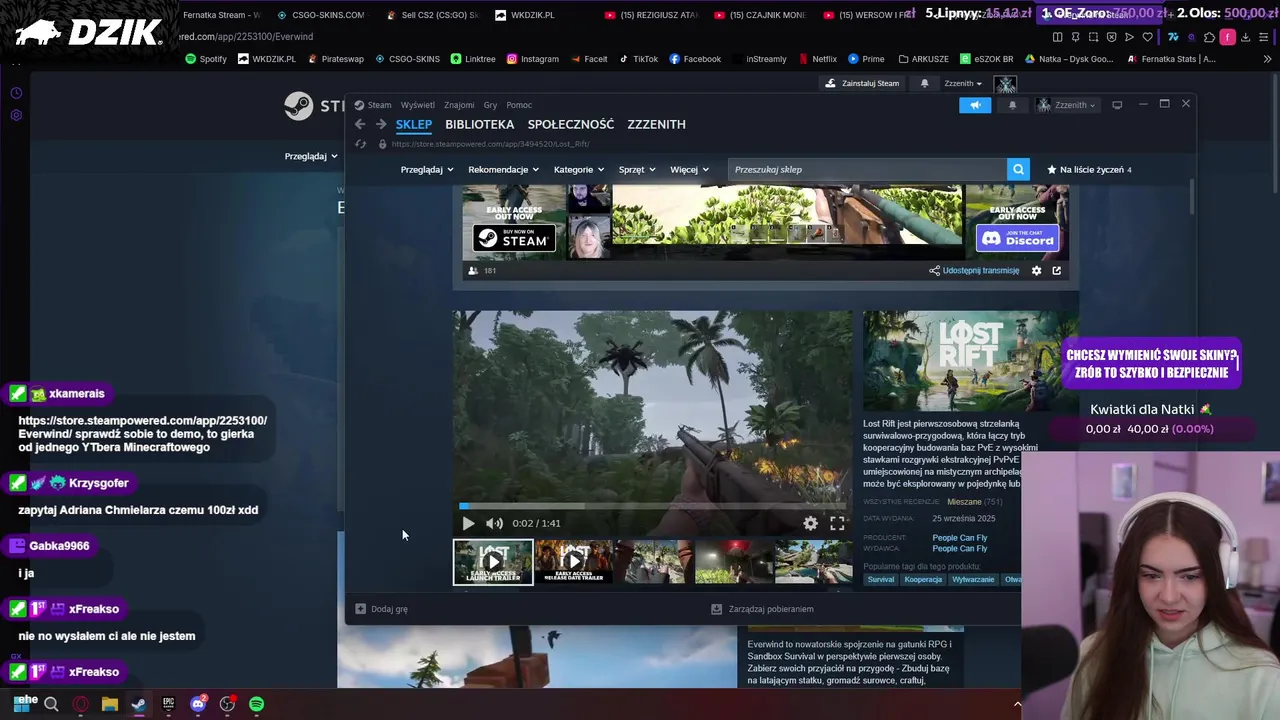
Task: Open Zarządzaj pobieraniem downloads
Action: coord(762,609)
